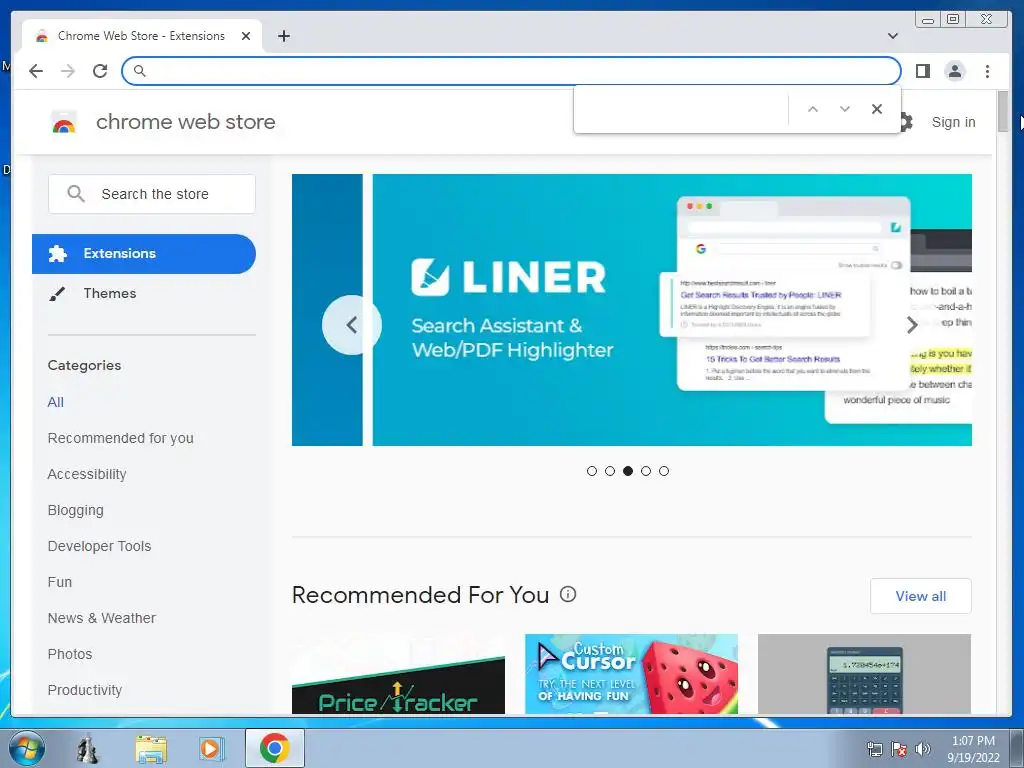Click the address bar magnifier icon
1024x768 pixels.
(x=139, y=71)
